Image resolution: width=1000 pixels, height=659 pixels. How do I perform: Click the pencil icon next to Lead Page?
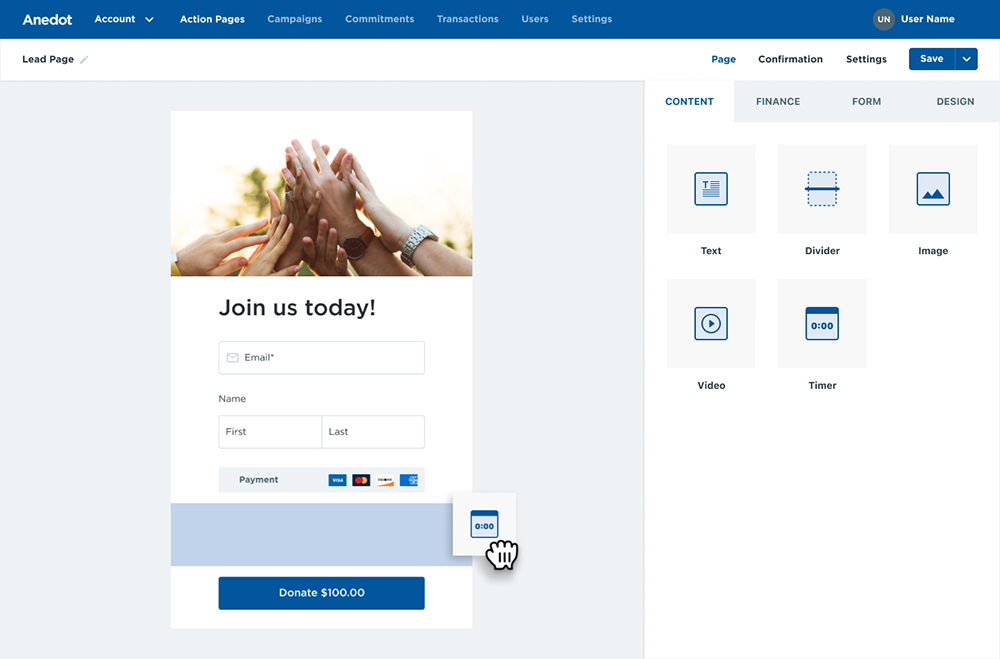[x=84, y=59]
